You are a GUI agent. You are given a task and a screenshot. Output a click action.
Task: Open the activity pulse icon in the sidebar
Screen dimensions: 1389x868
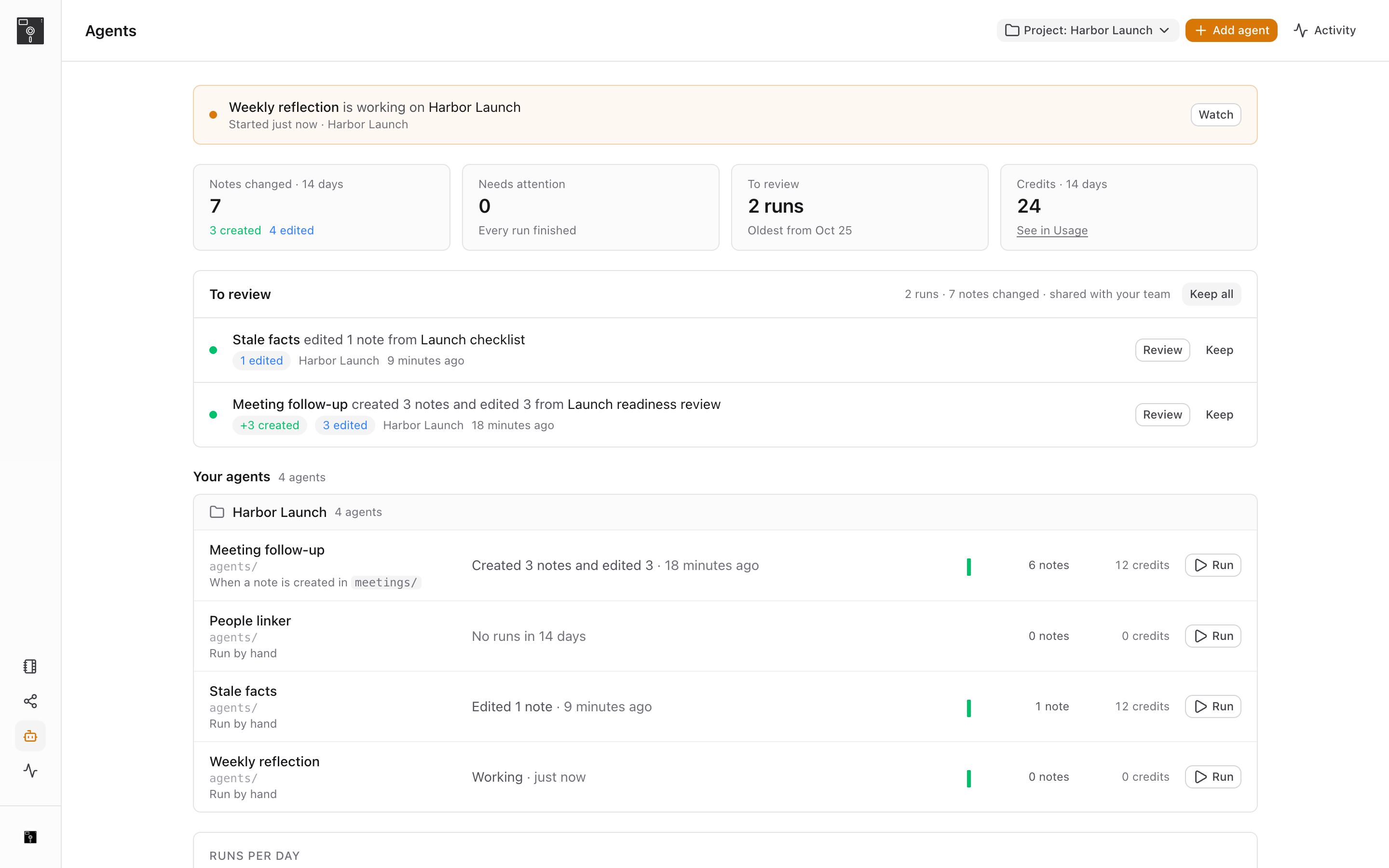[x=30, y=771]
